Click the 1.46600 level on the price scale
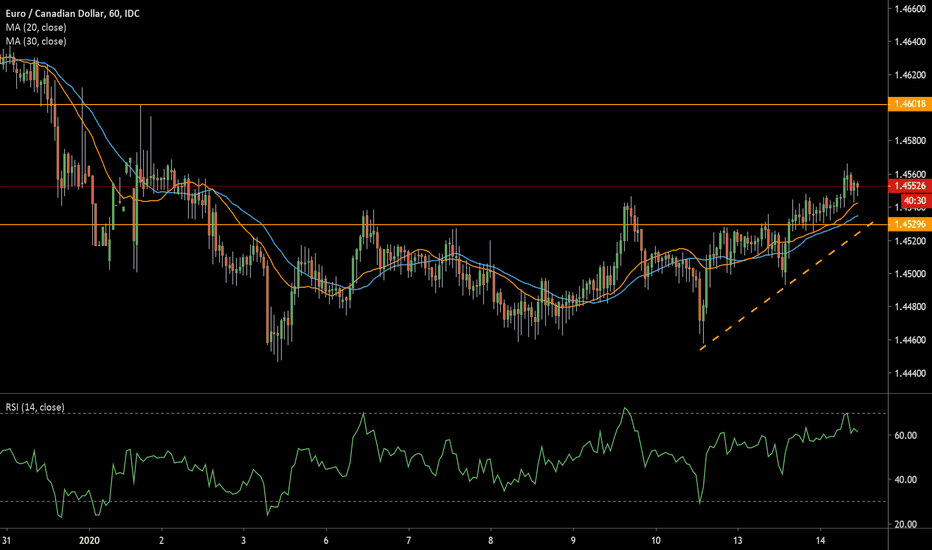This screenshot has width=932, height=550. 910,9
